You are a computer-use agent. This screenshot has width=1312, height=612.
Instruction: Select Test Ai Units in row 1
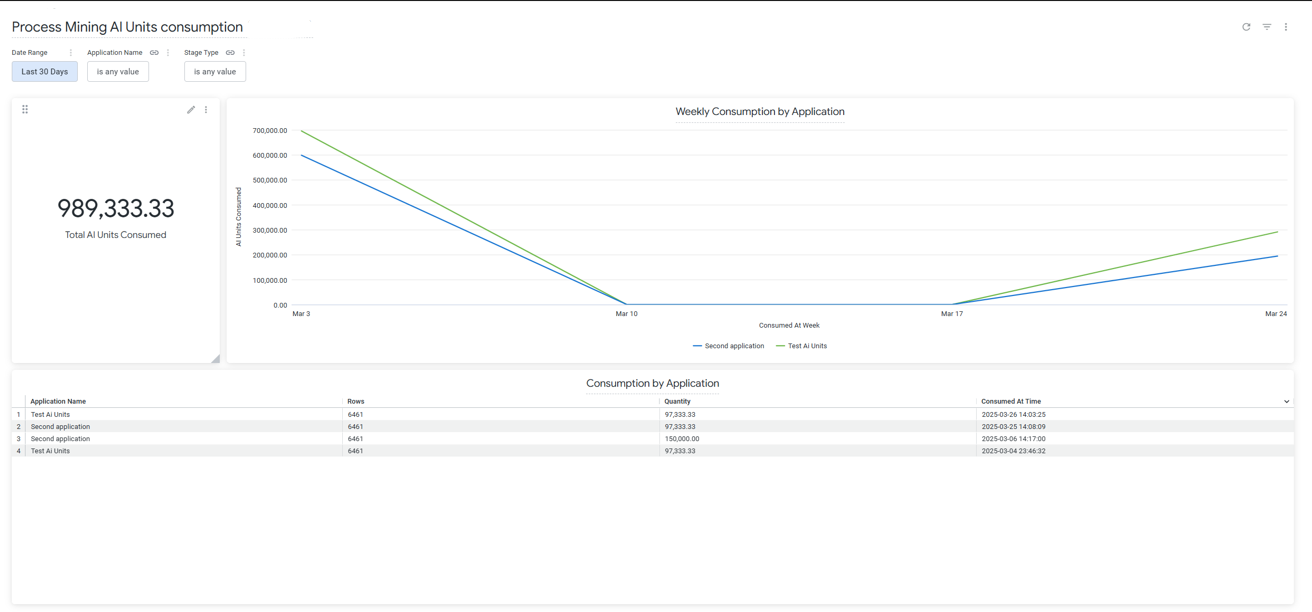tap(50, 414)
